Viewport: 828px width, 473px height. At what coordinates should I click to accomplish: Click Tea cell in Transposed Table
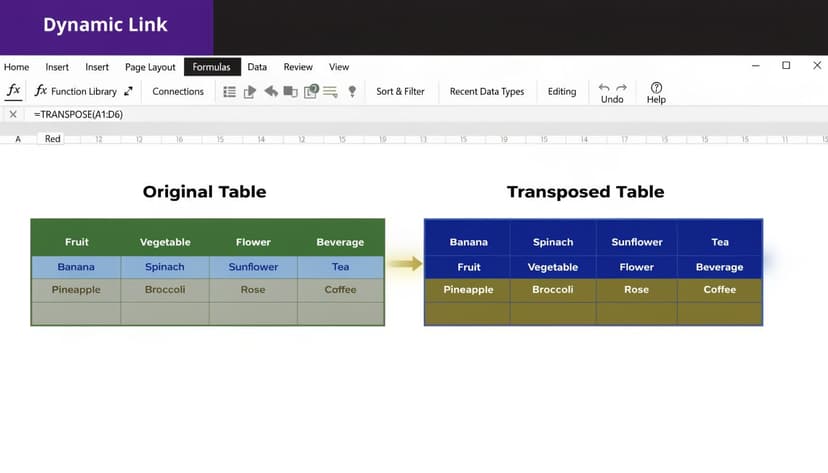(720, 242)
